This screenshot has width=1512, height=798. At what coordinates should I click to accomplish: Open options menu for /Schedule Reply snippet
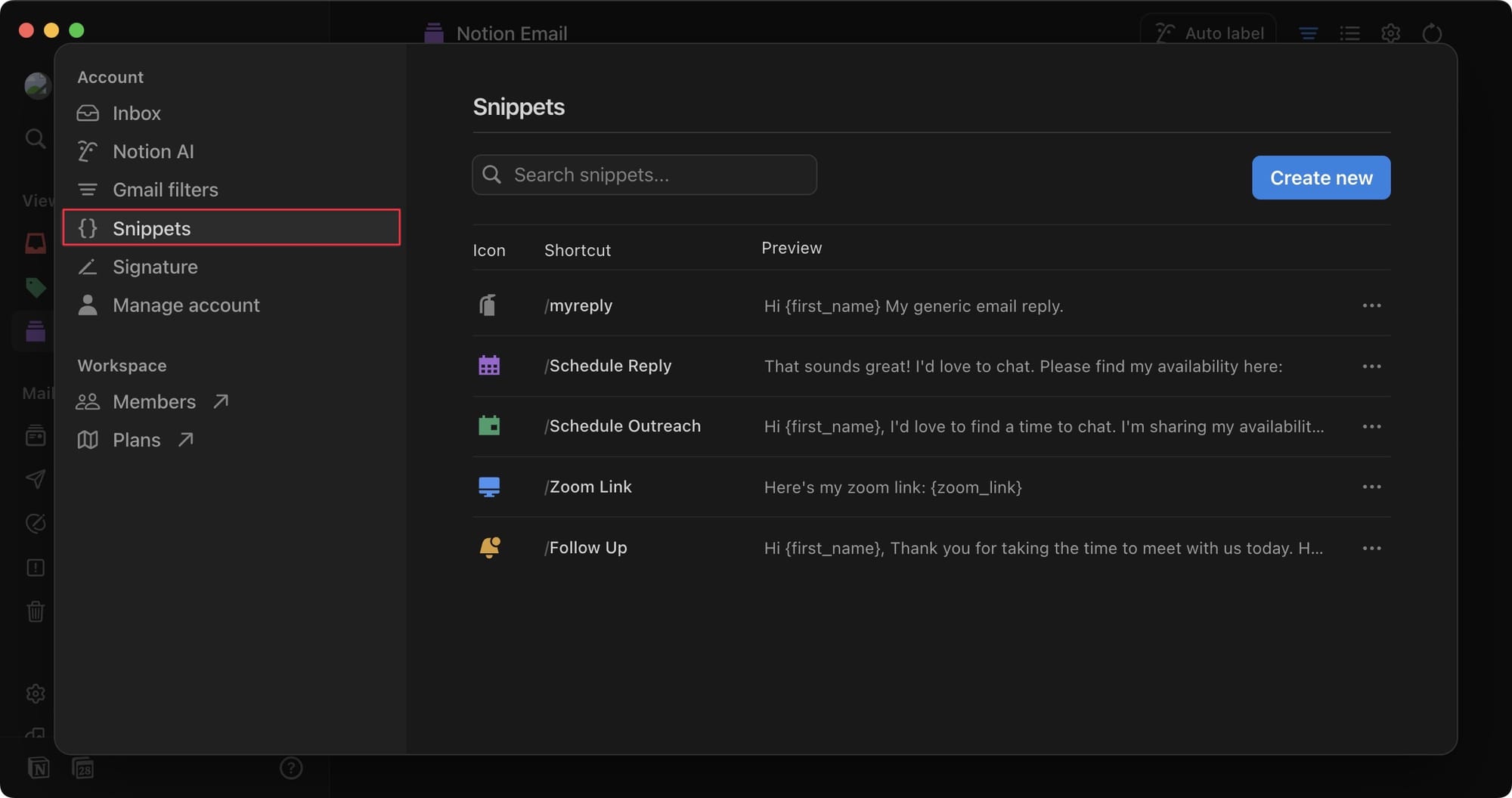point(1371,366)
